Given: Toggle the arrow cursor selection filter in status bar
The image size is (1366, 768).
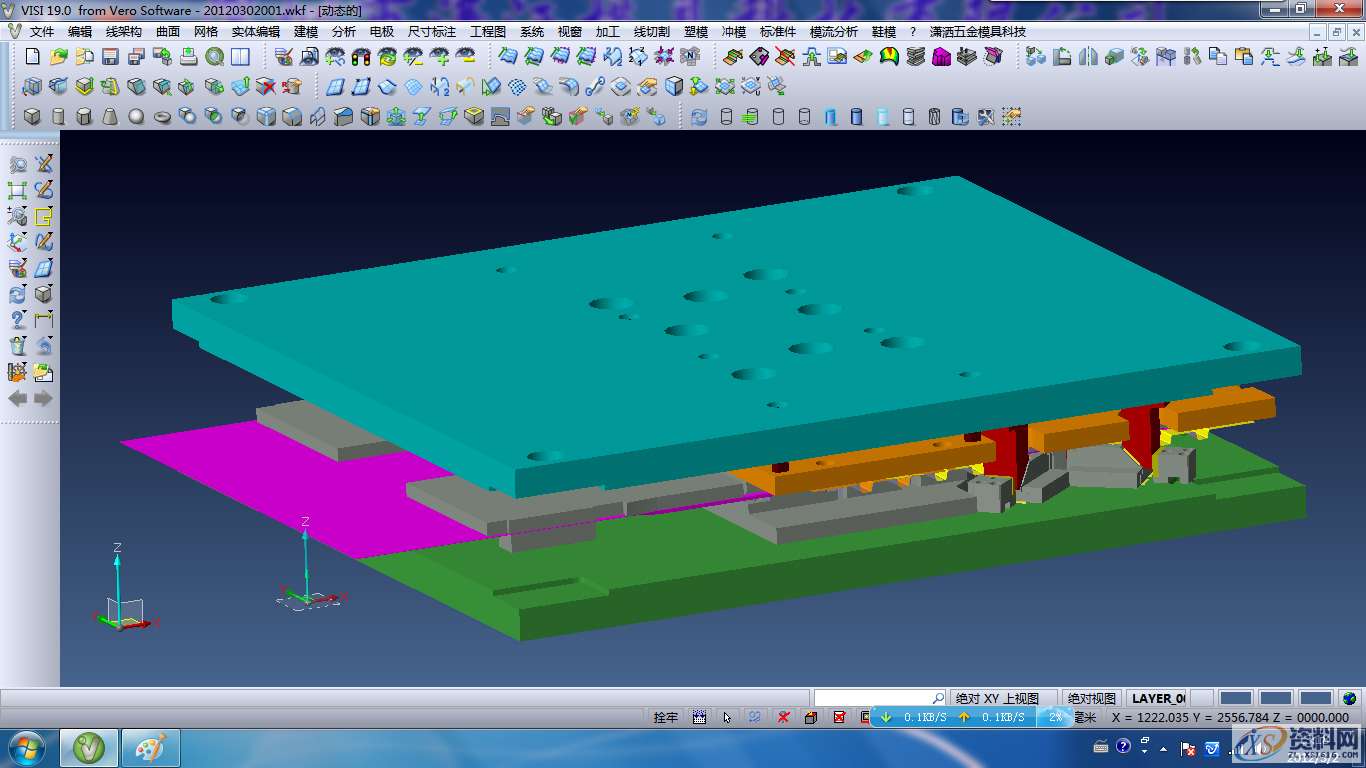Looking at the screenshot, I should coord(727,717).
